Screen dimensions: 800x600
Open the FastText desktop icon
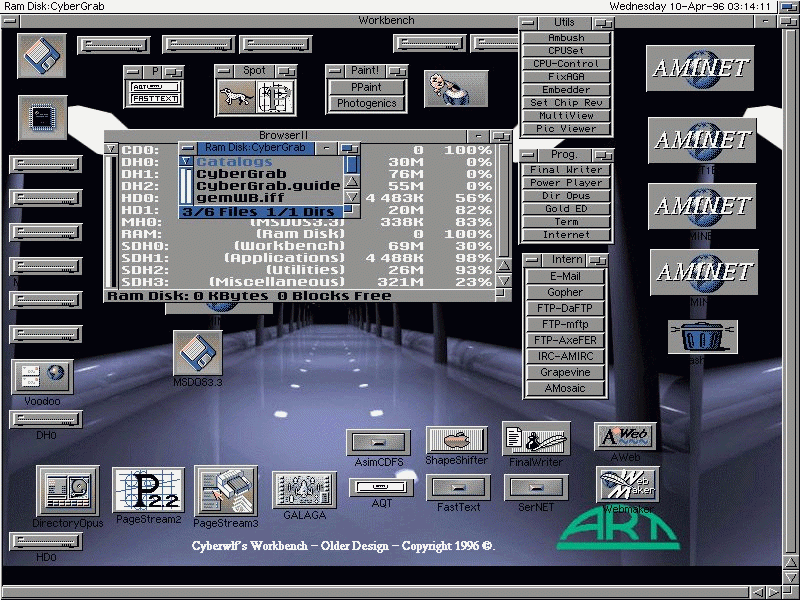point(458,487)
